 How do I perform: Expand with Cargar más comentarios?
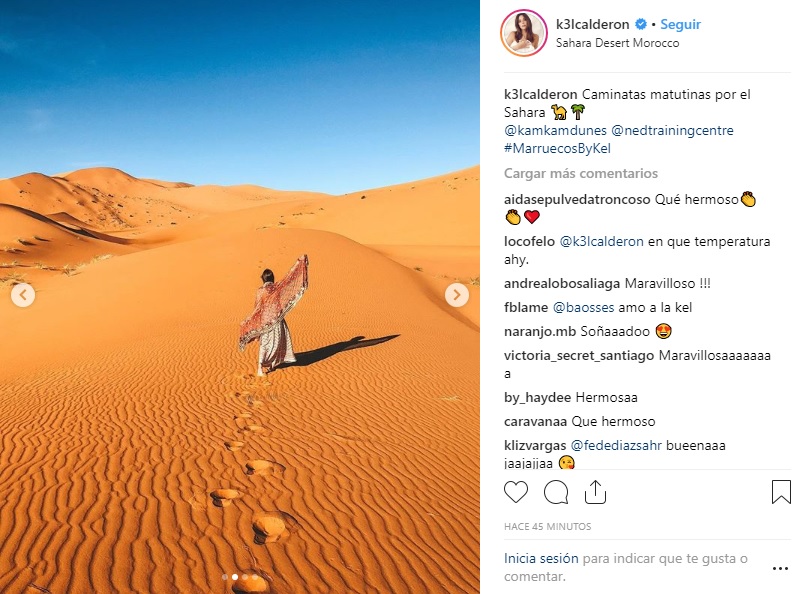[580, 173]
